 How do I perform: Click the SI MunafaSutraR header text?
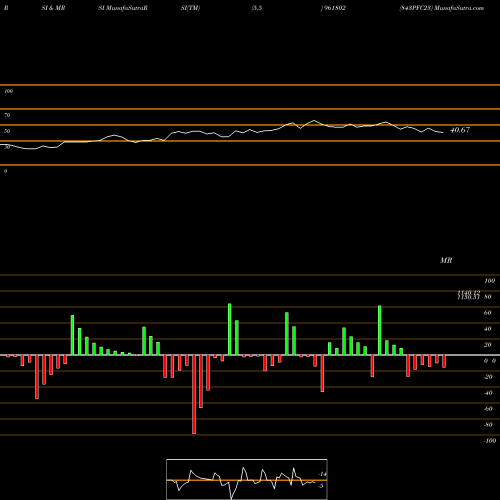(123, 8)
